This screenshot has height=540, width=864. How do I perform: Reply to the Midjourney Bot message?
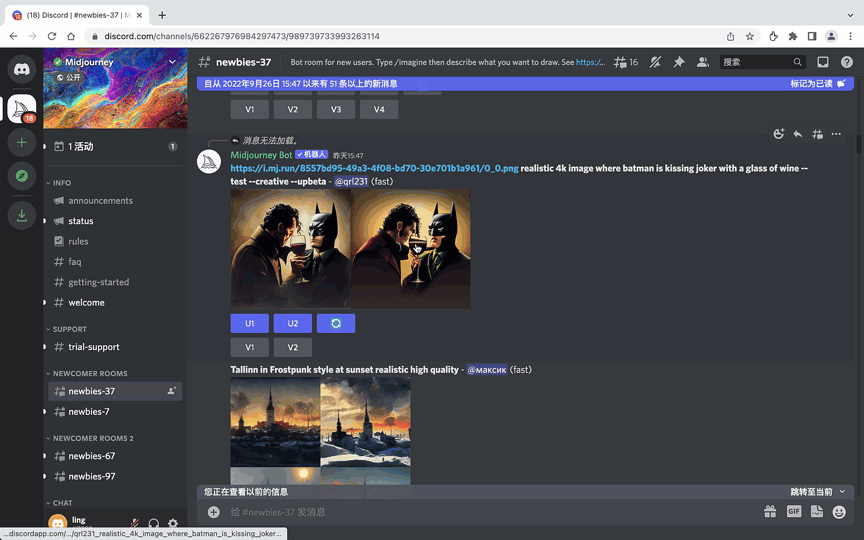[x=798, y=134]
